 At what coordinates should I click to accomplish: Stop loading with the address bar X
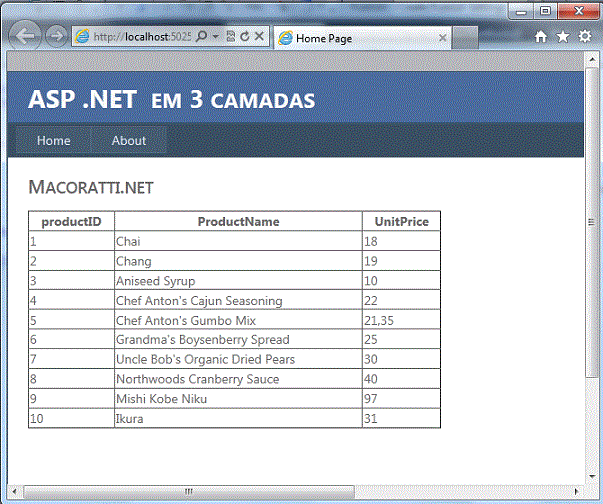259,36
